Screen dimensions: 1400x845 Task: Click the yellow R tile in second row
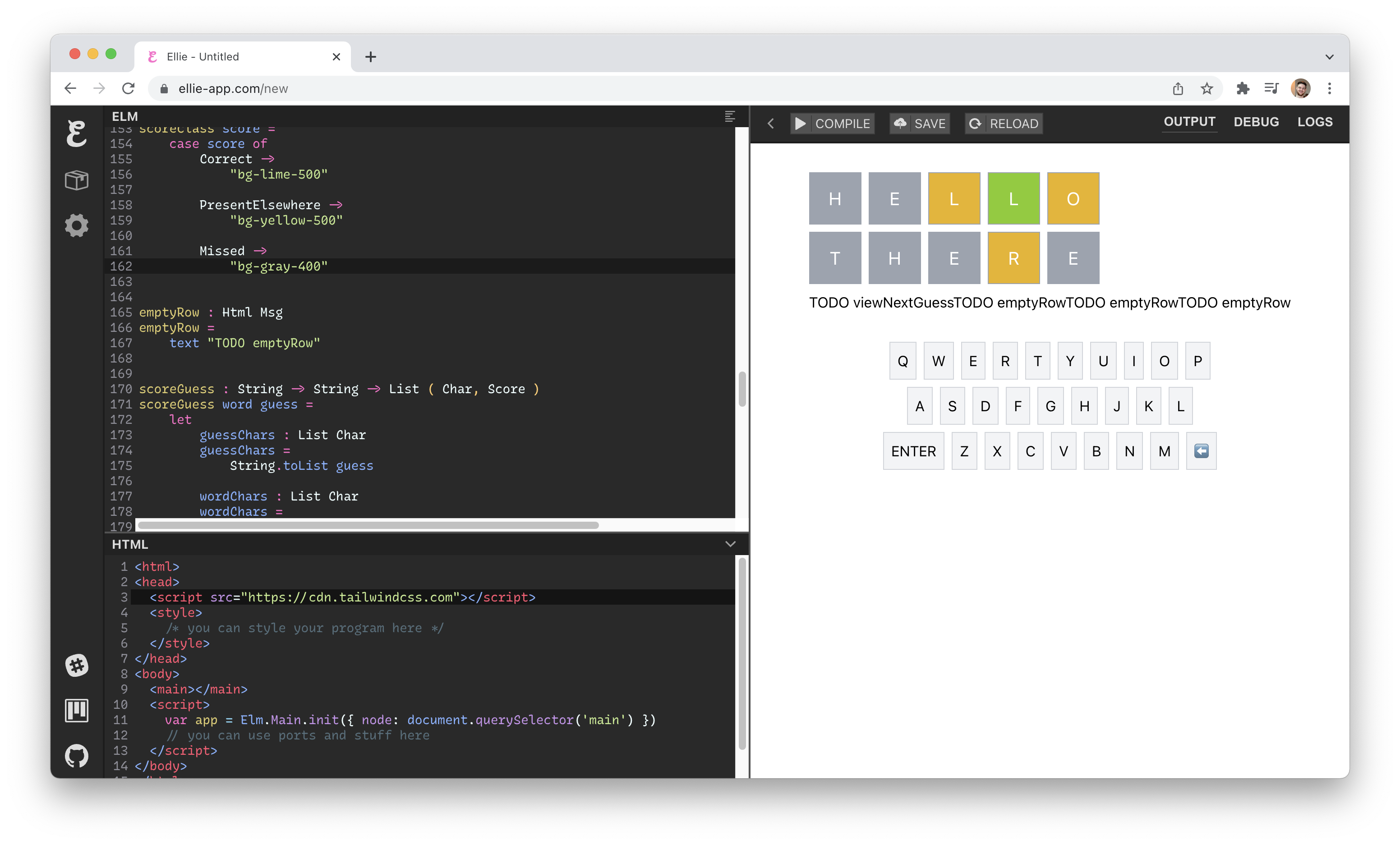[1013, 258]
